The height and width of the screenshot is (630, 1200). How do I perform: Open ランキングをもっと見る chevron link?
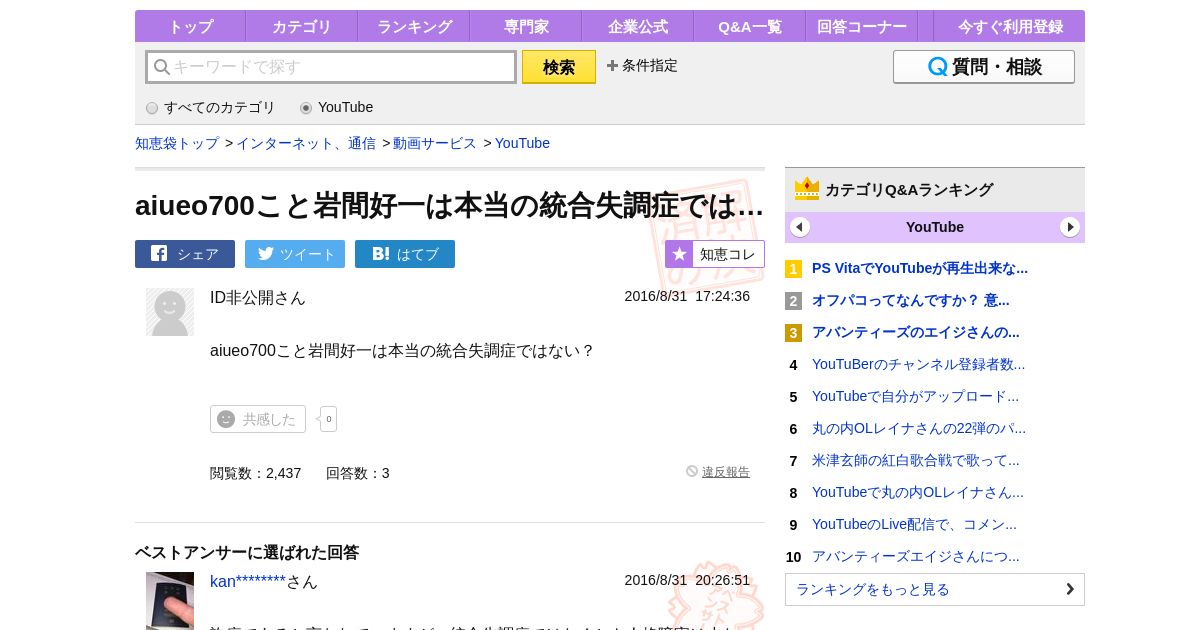pyautogui.click(x=934, y=589)
